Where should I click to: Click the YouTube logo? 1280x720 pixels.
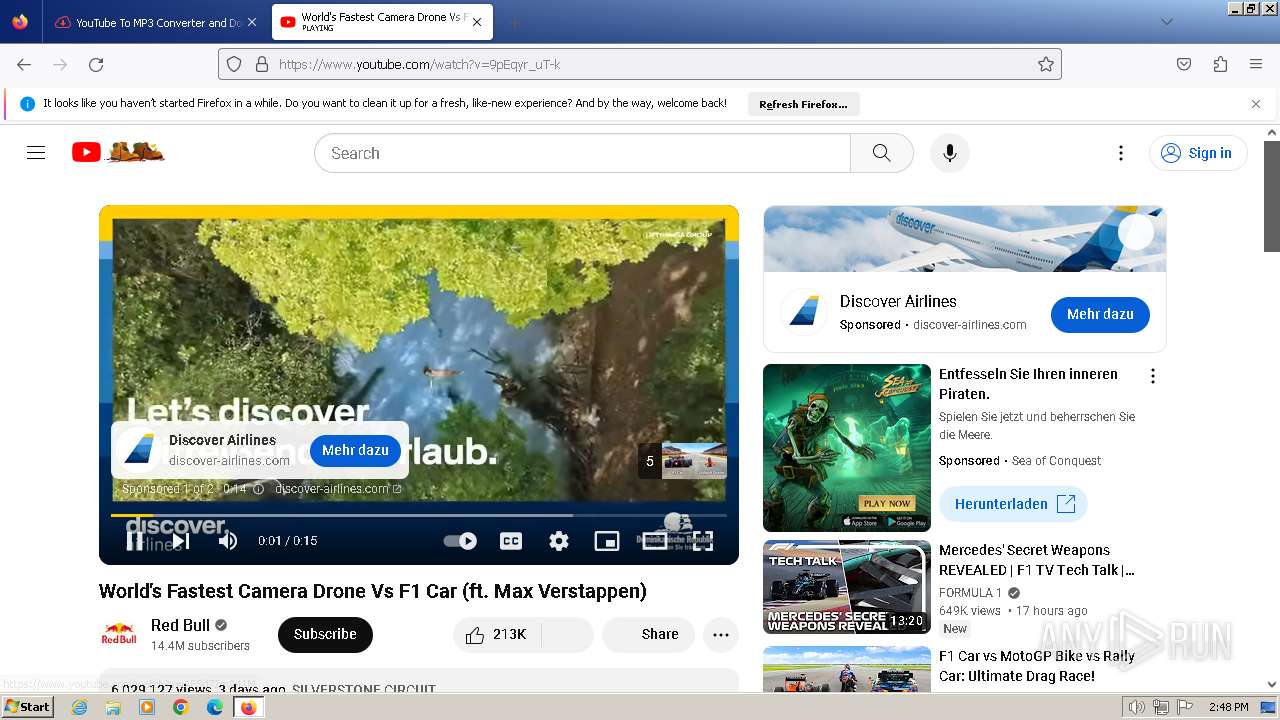coord(118,152)
